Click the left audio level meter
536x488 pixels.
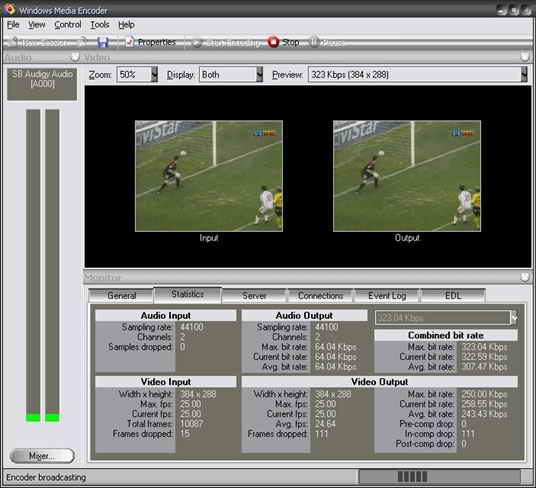(33, 266)
